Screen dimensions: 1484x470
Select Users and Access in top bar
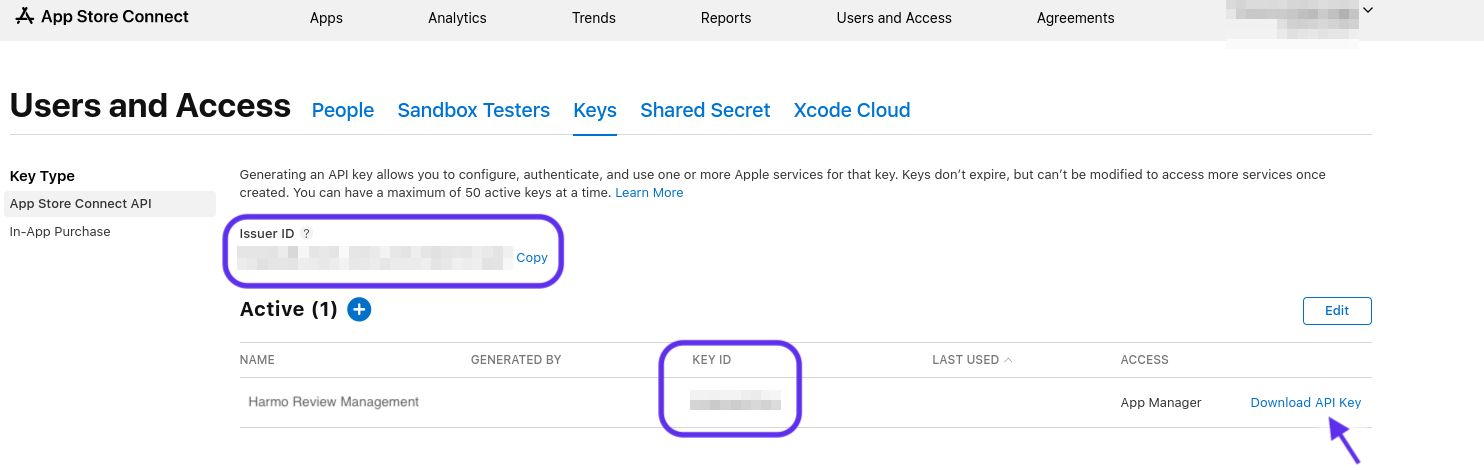894,18
